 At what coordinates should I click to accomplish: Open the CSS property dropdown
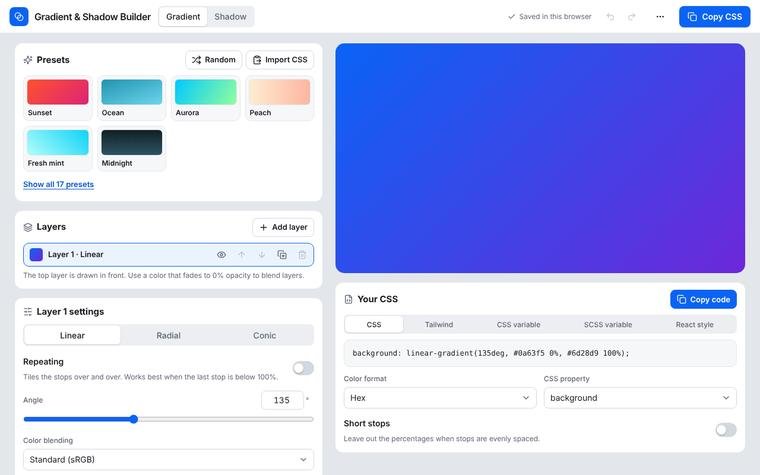pos(640,398)
